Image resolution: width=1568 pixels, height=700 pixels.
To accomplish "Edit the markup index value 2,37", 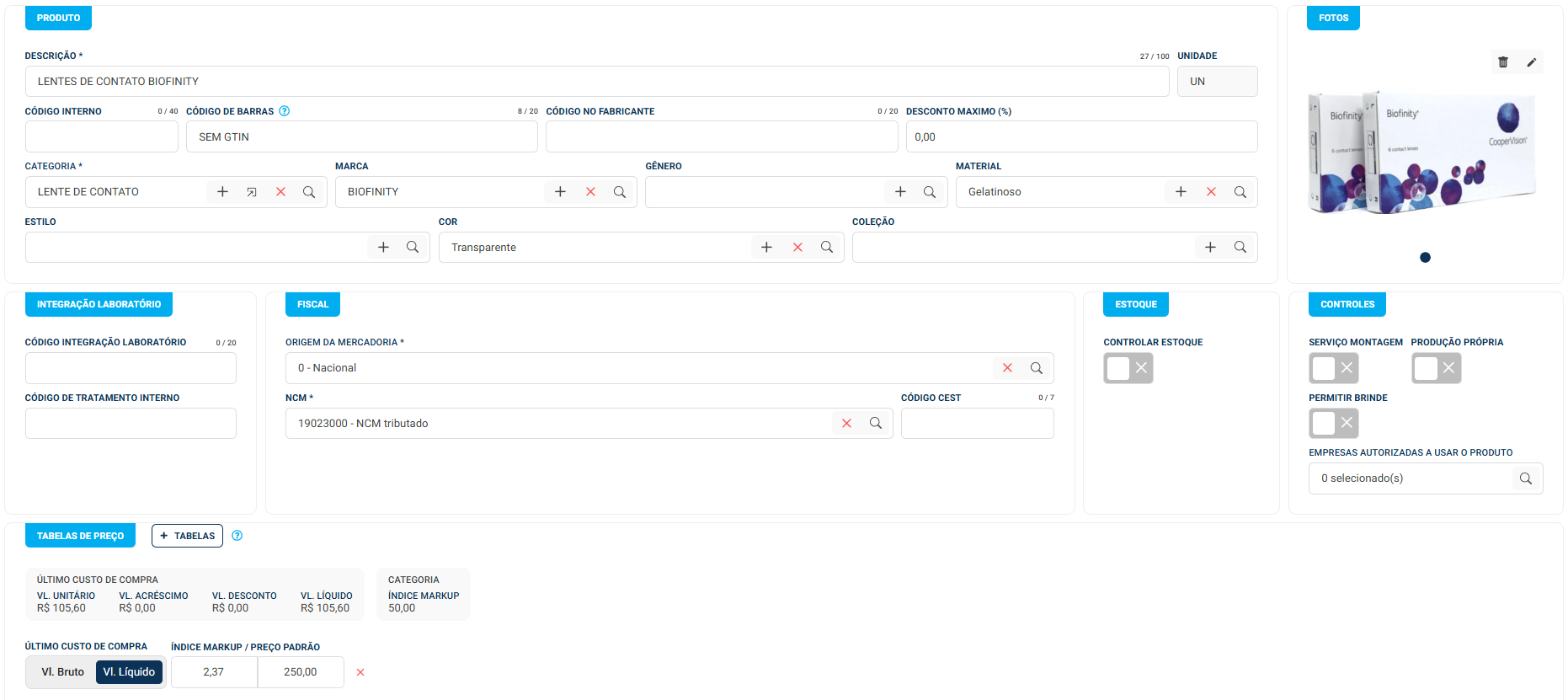I will [x=214, y=672].
